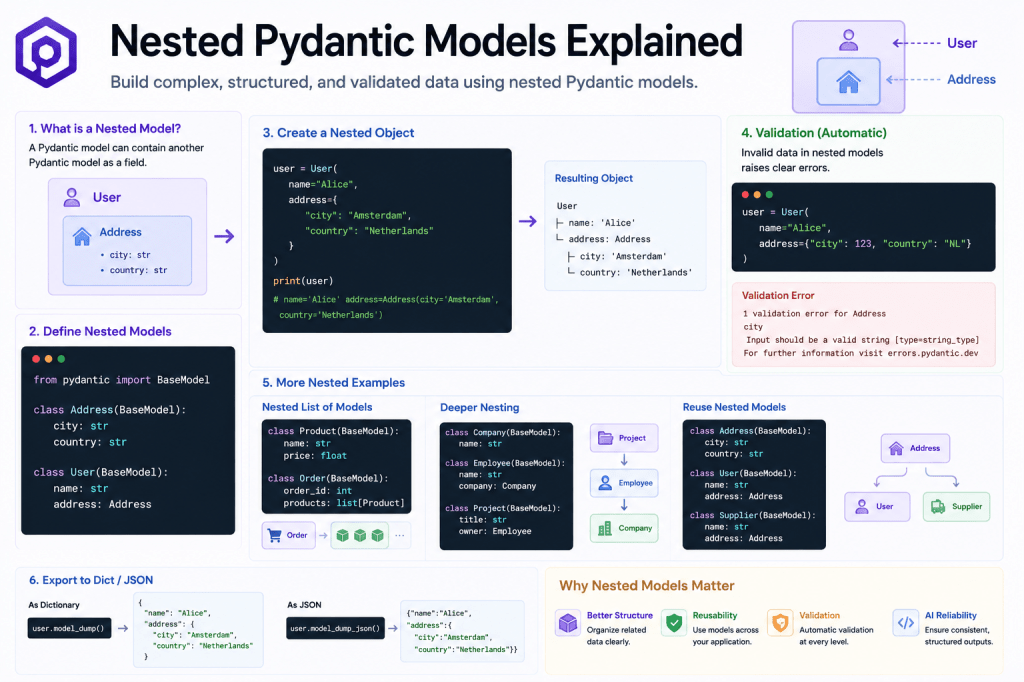Click the person icon in the Employee chip
1024x682 pixels.
[x=605, y=483]
